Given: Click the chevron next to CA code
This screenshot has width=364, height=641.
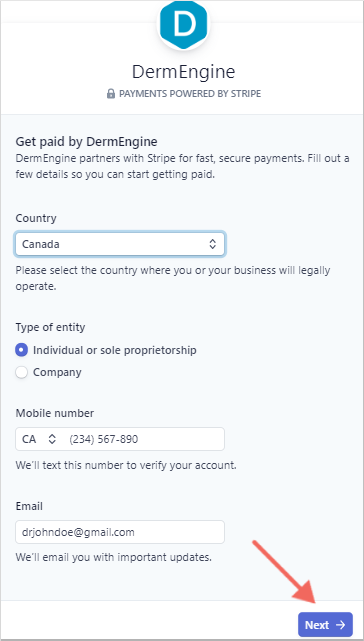Looking at the screenshot, I should [x=52, y=439].
